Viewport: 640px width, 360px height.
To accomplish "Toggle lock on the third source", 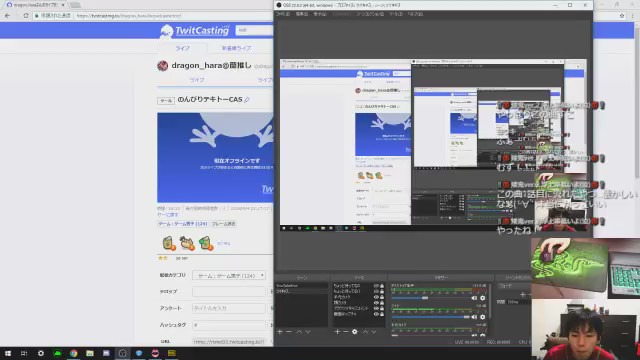I will [382, 297].
